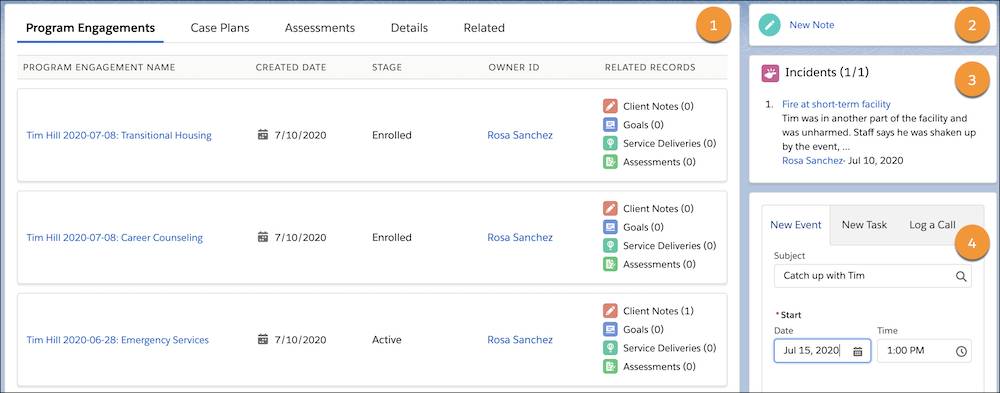This screenshot has width=1000, height=393.
Task: Click the Incidents hand icon
Action: tap(770, 73)
